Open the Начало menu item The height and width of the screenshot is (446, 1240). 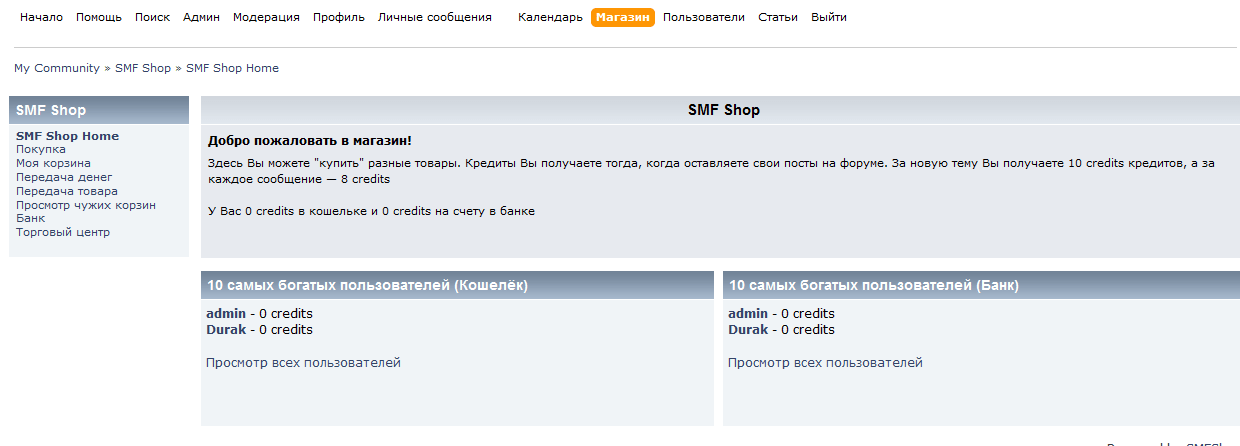[x=41, y=17]
